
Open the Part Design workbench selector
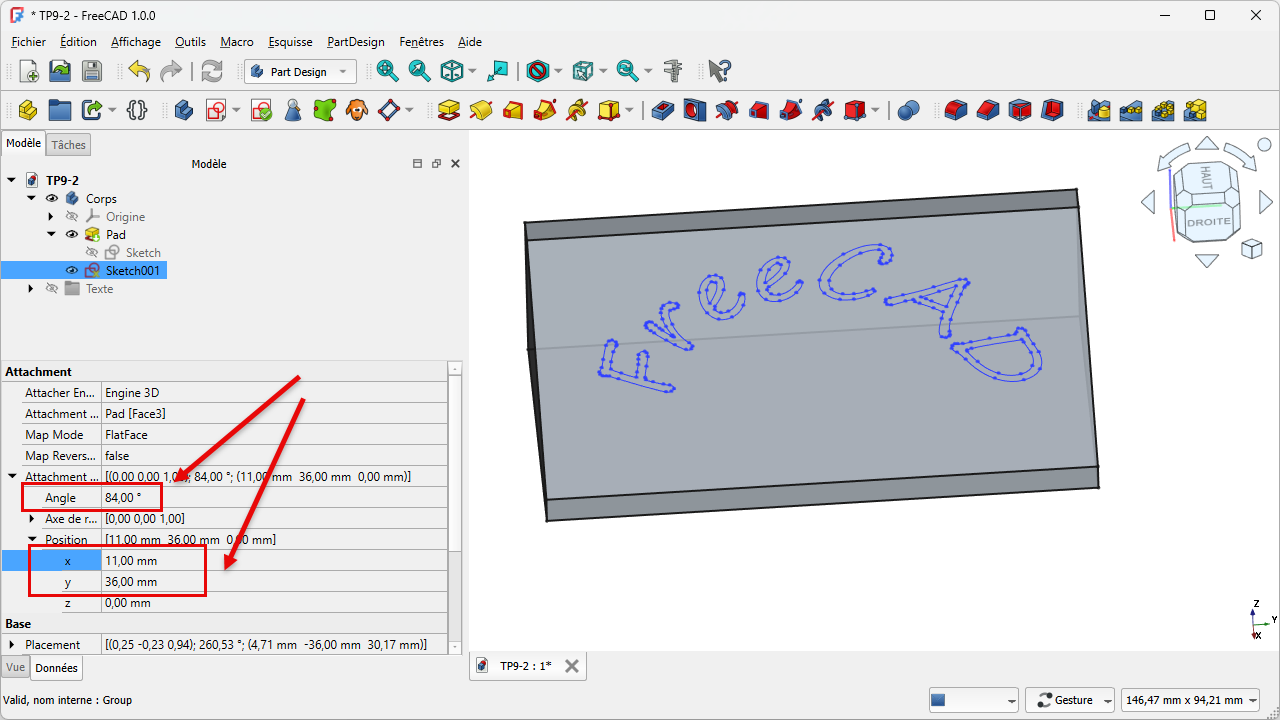[300, 72]
